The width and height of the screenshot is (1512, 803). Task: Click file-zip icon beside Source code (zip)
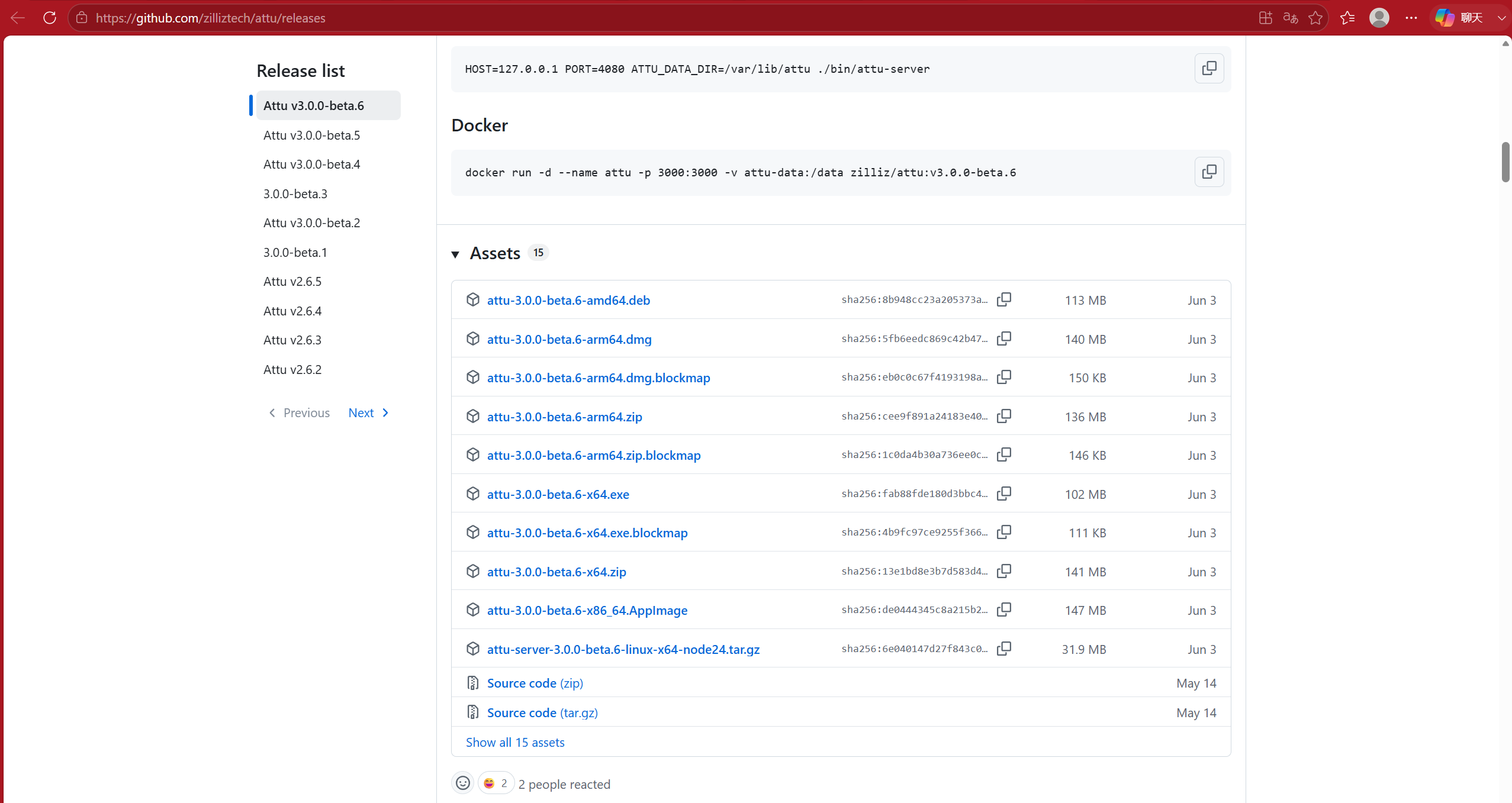(472, 683)
